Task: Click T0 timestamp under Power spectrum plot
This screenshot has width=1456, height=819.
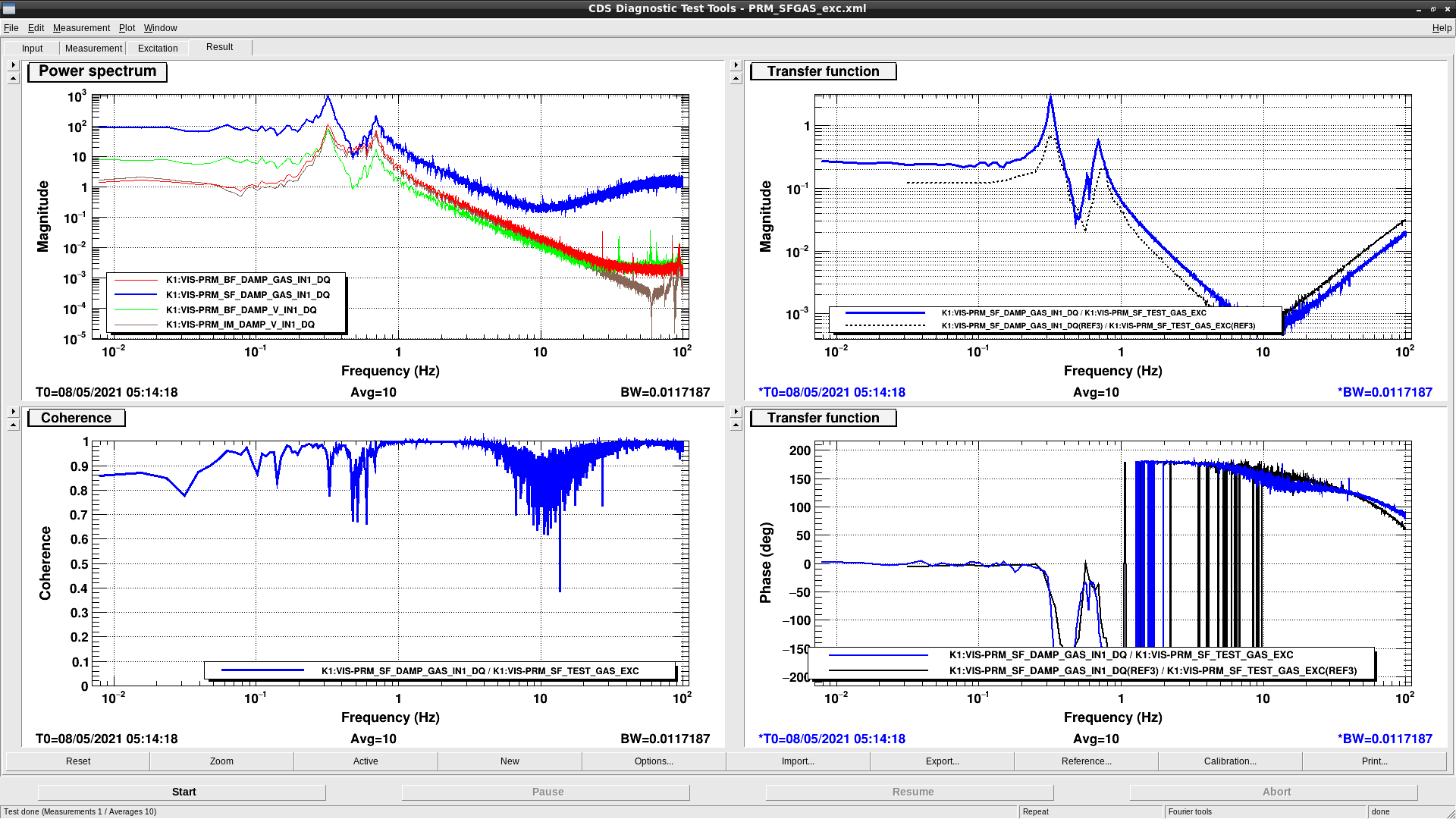Action: pyautogui.click(x=106, y=393)
